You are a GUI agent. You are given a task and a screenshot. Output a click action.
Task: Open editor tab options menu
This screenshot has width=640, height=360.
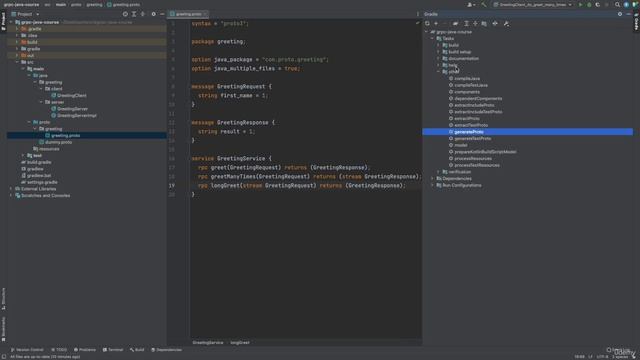click(x=418, y=14)
